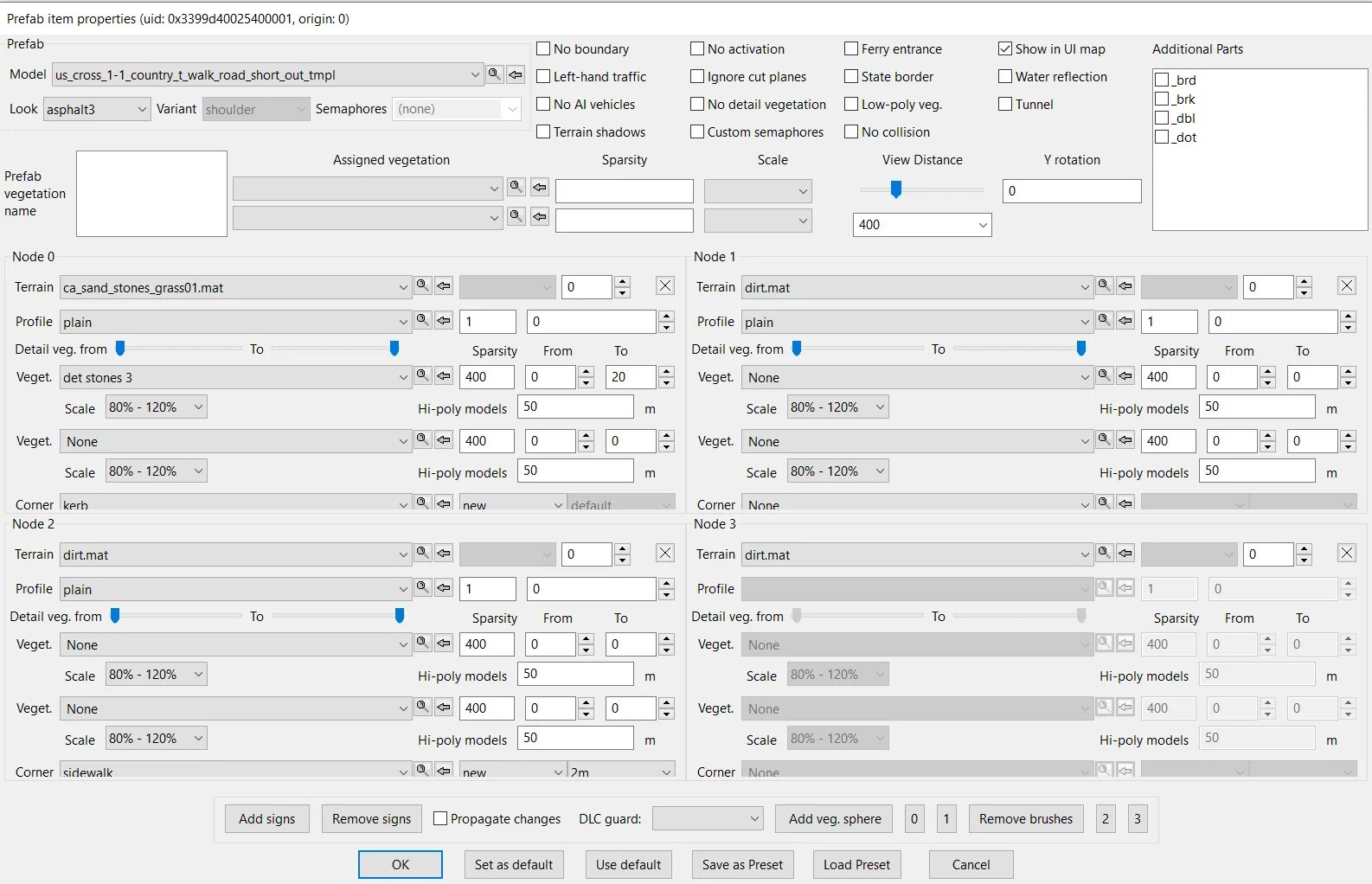Click arrow icon beside 'det stones 3'
Viewport: 1372px width, 884px height.
[444, 375]
